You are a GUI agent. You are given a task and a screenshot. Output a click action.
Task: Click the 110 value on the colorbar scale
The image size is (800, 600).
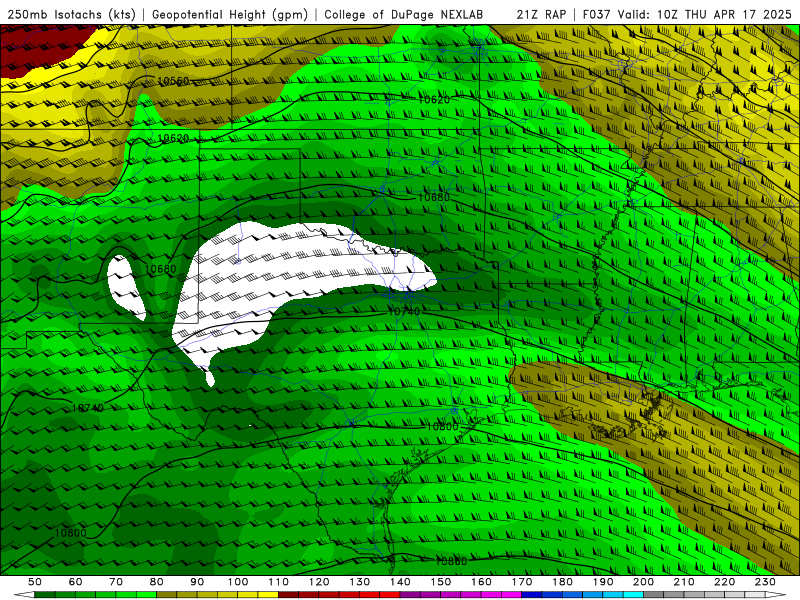[279, 582]
